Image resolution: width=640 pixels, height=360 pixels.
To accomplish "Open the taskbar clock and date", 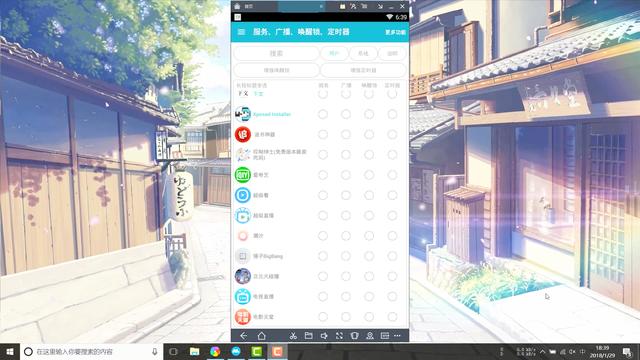I will coord(603,351).
